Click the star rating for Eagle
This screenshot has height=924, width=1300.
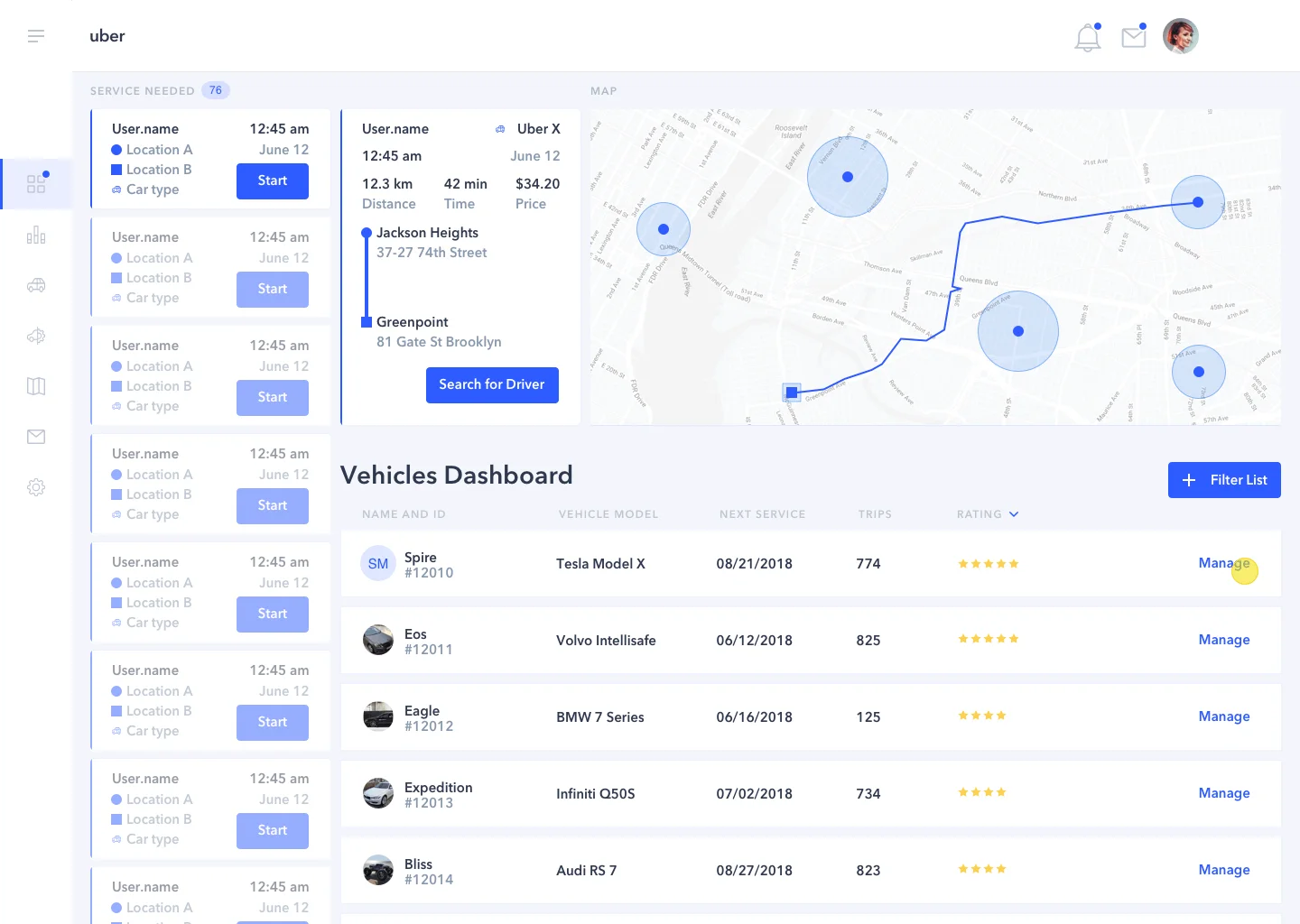coord(982,716)
